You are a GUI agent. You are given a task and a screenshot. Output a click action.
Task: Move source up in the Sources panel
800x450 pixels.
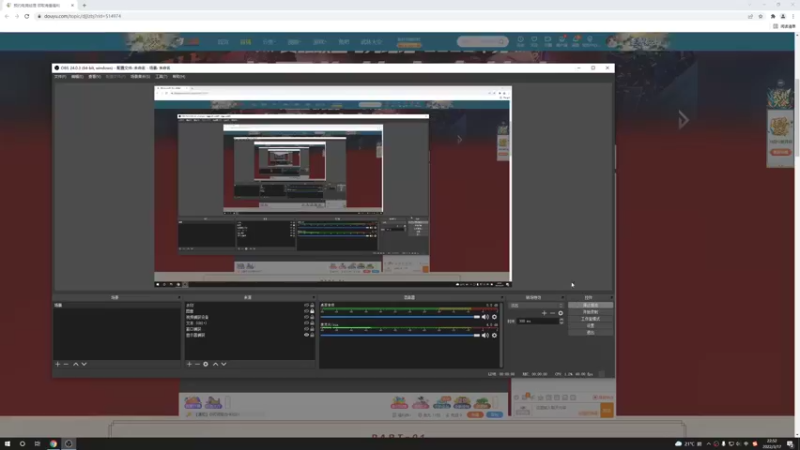[x=215, y=364]
